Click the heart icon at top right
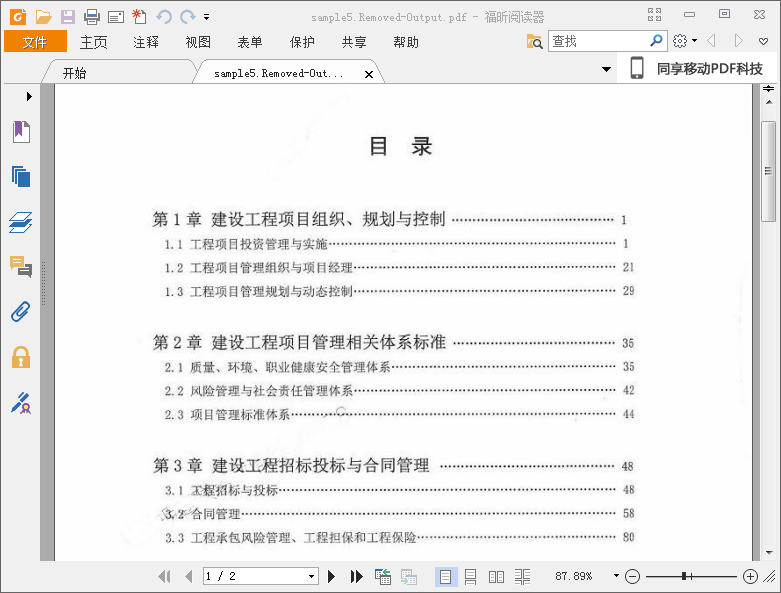The height and width of the screenshot is (593, 781). 763,41
